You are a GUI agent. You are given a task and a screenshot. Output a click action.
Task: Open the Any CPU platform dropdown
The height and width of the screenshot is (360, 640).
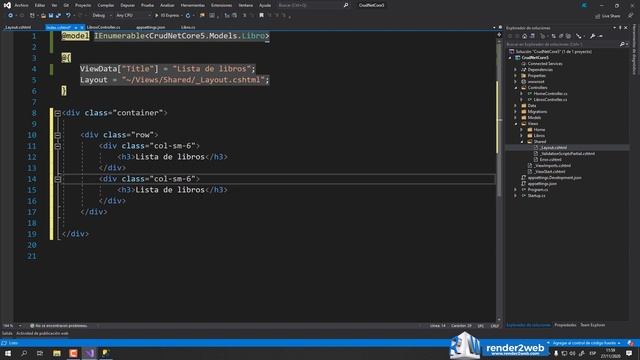(x=133, y=16)
